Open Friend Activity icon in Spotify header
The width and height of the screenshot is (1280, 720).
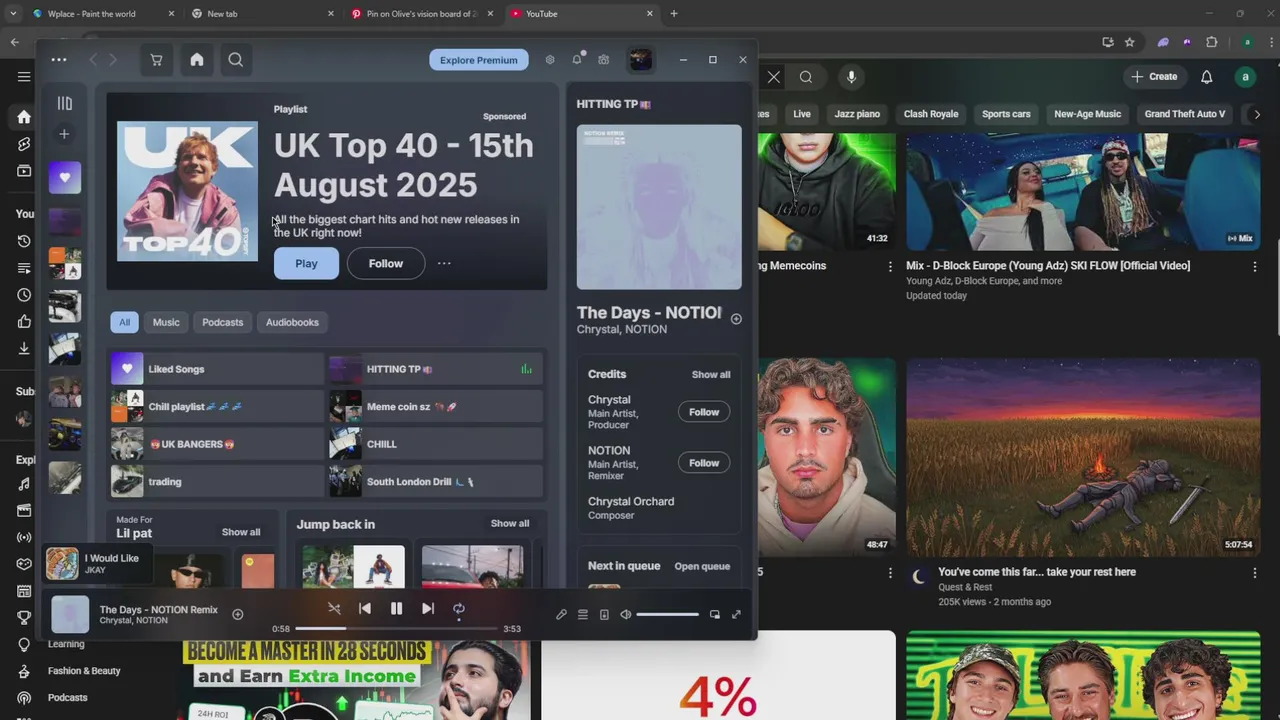(x=604, y=60)
